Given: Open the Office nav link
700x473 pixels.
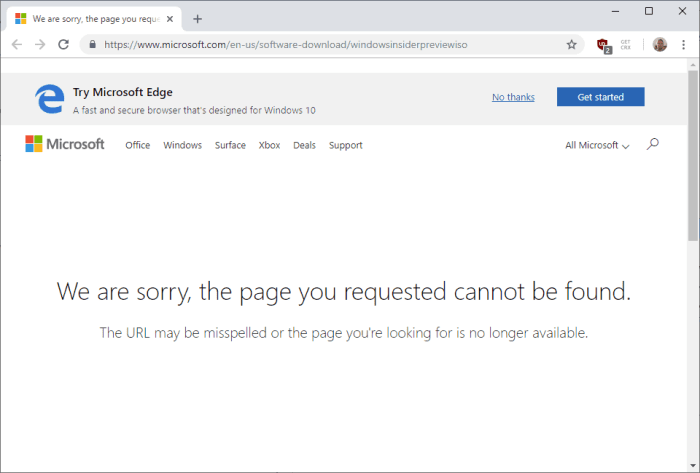Looking at the screenshot, I should (138, 145).
